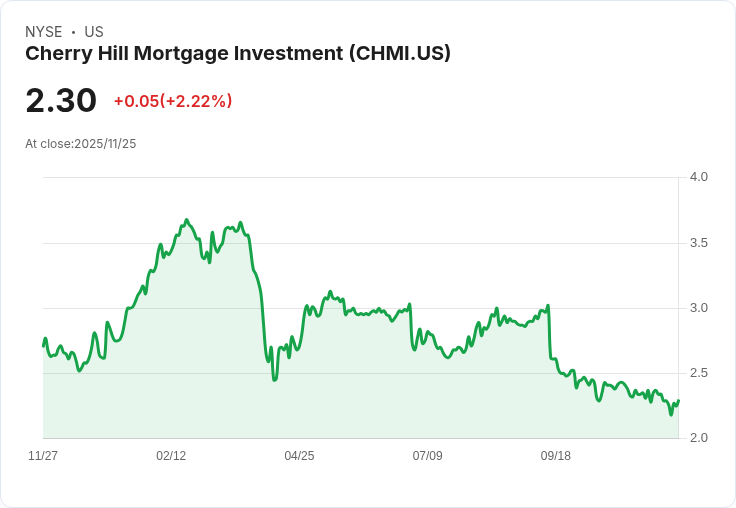The image size is (736, 508).
Task: Click the 2.0 price axis label
Action: 698,438
